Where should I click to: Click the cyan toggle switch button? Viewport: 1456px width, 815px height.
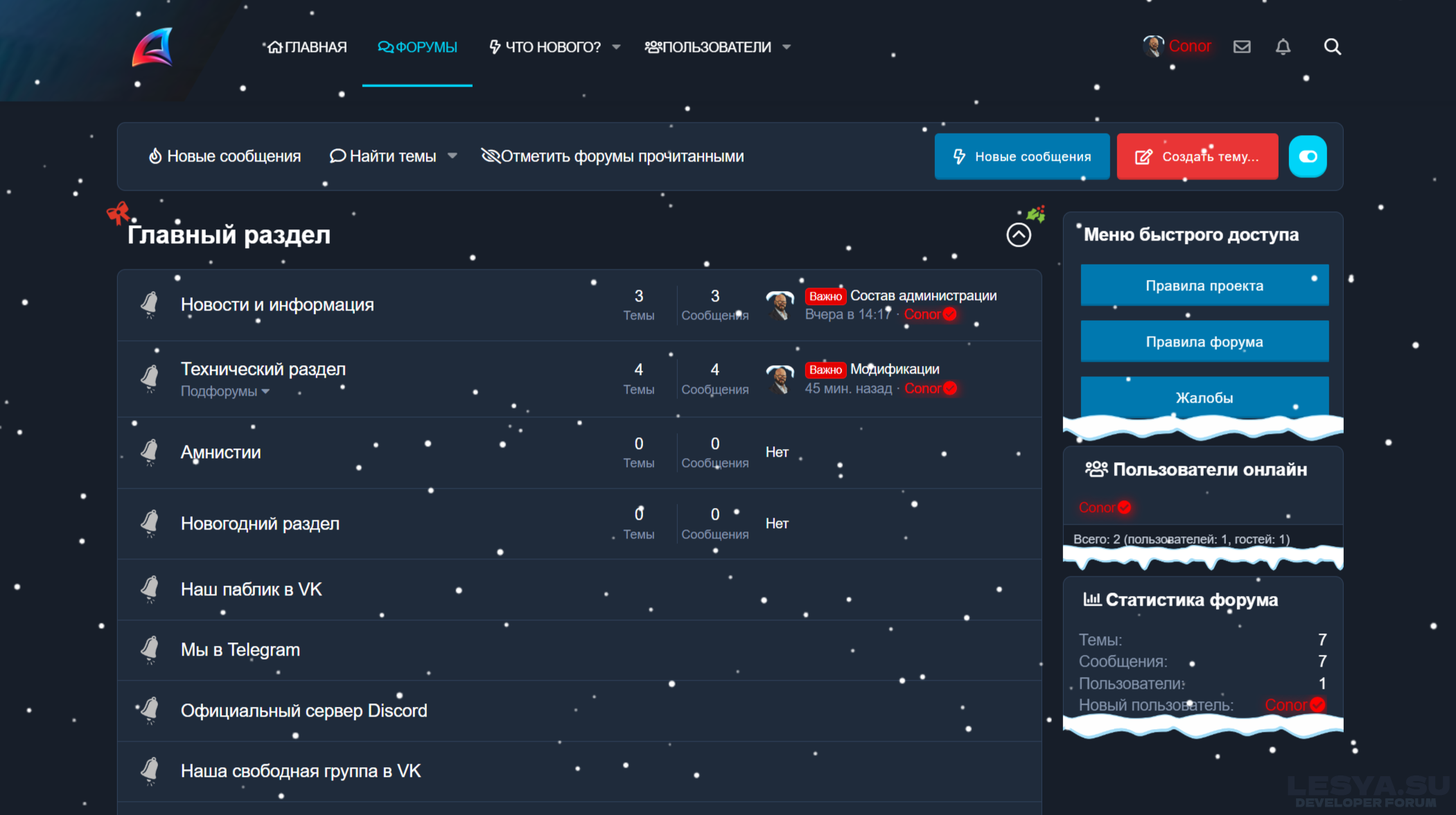click(x=1307, y=157)
